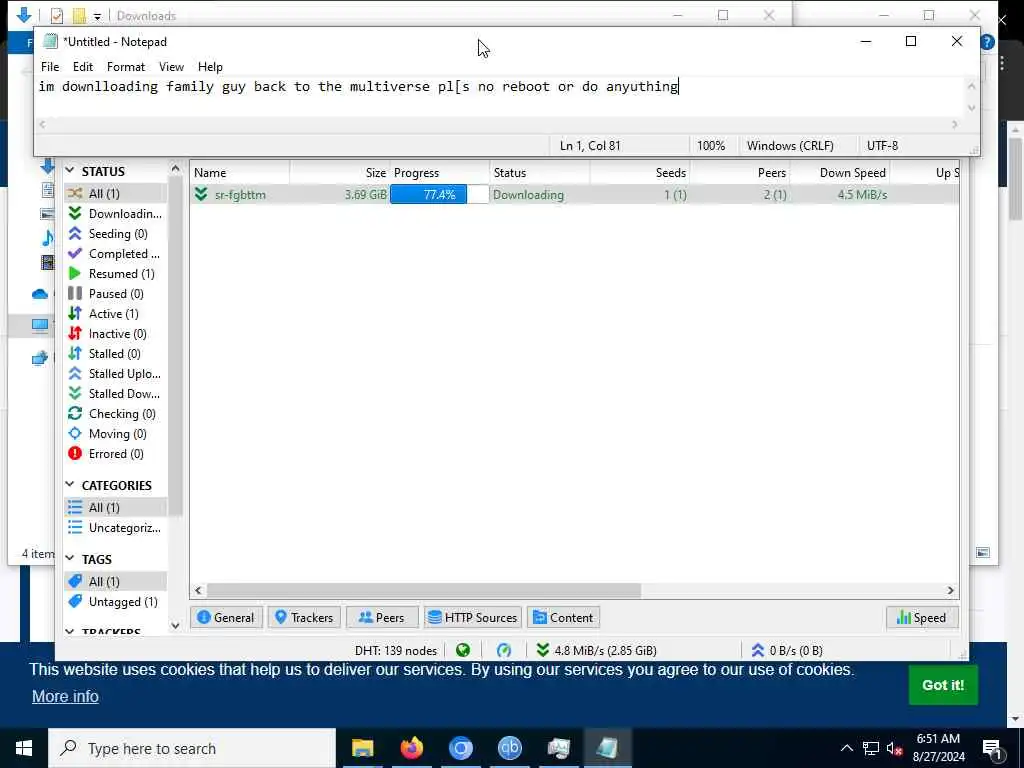Sort torrents by Down Speed column
Image resolution: width=1024 pixels, height=768 pixels.
[x=840, y=172]
